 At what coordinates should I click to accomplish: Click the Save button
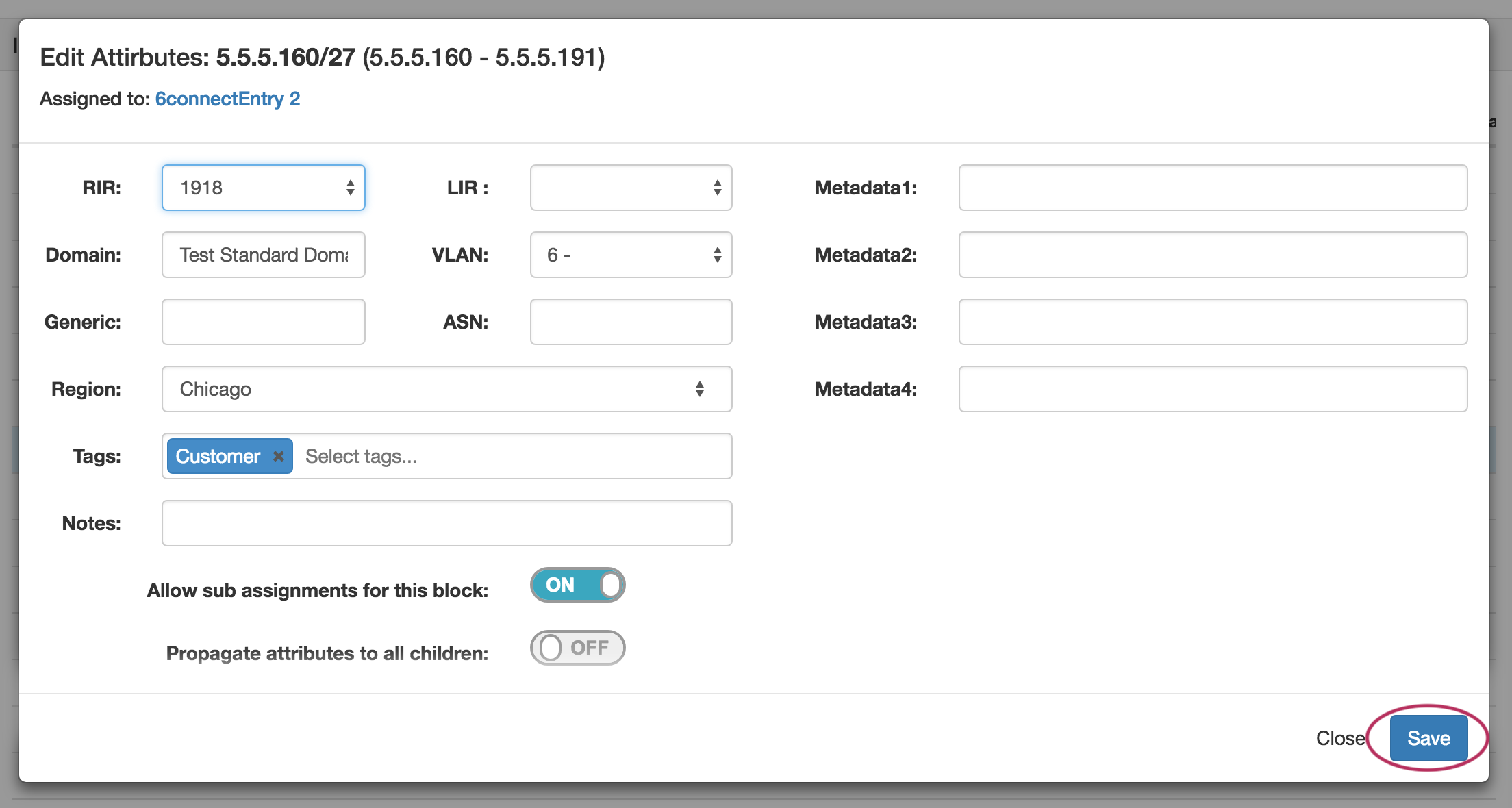tap(1428, 738)
